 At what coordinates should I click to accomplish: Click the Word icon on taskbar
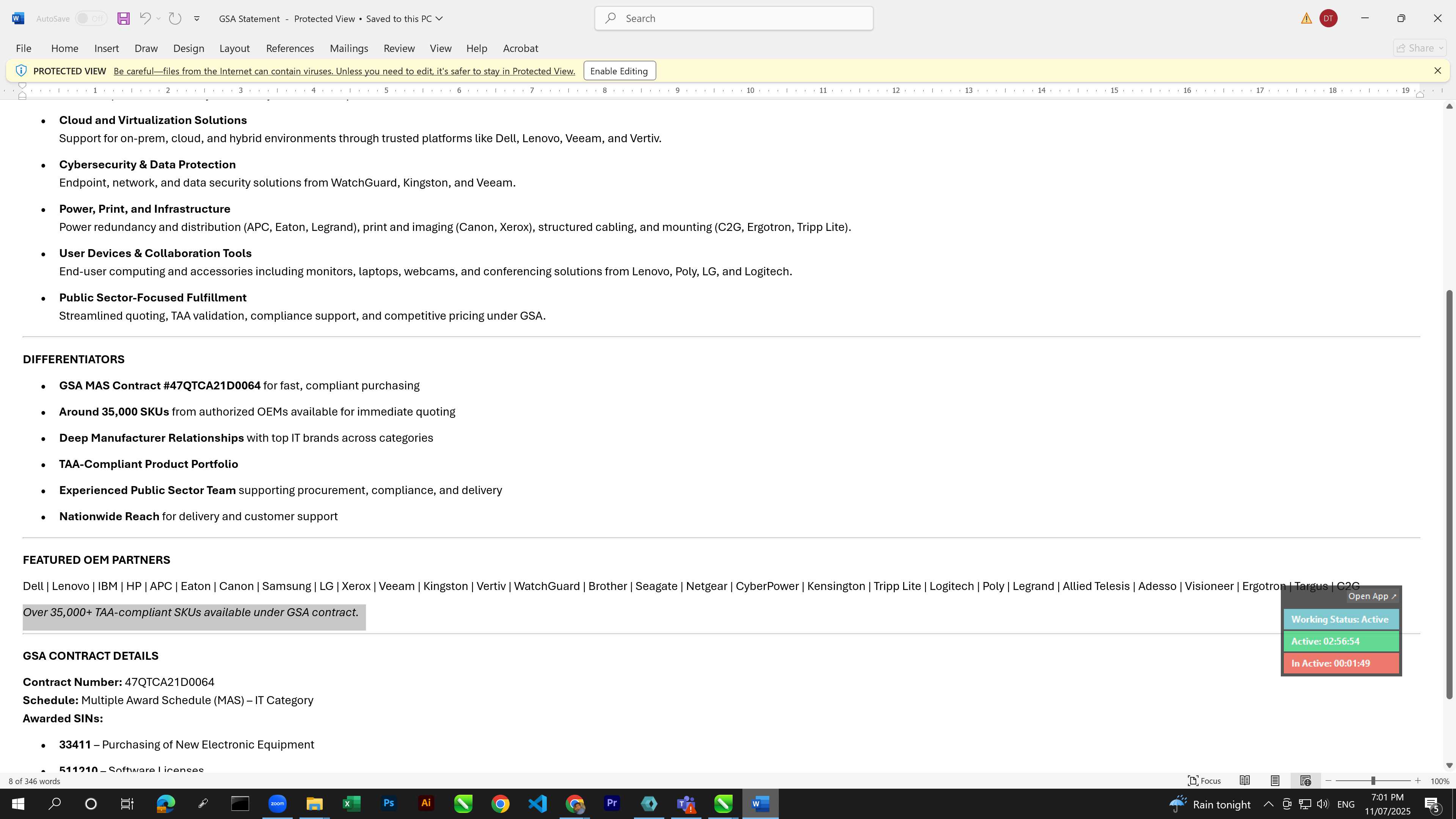(760, 804)
